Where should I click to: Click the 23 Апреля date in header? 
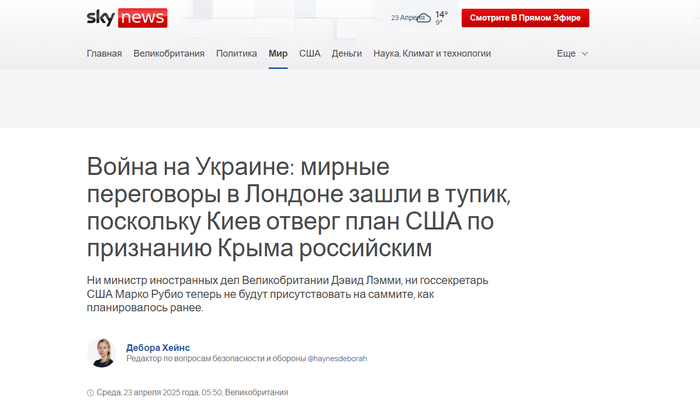402,18
